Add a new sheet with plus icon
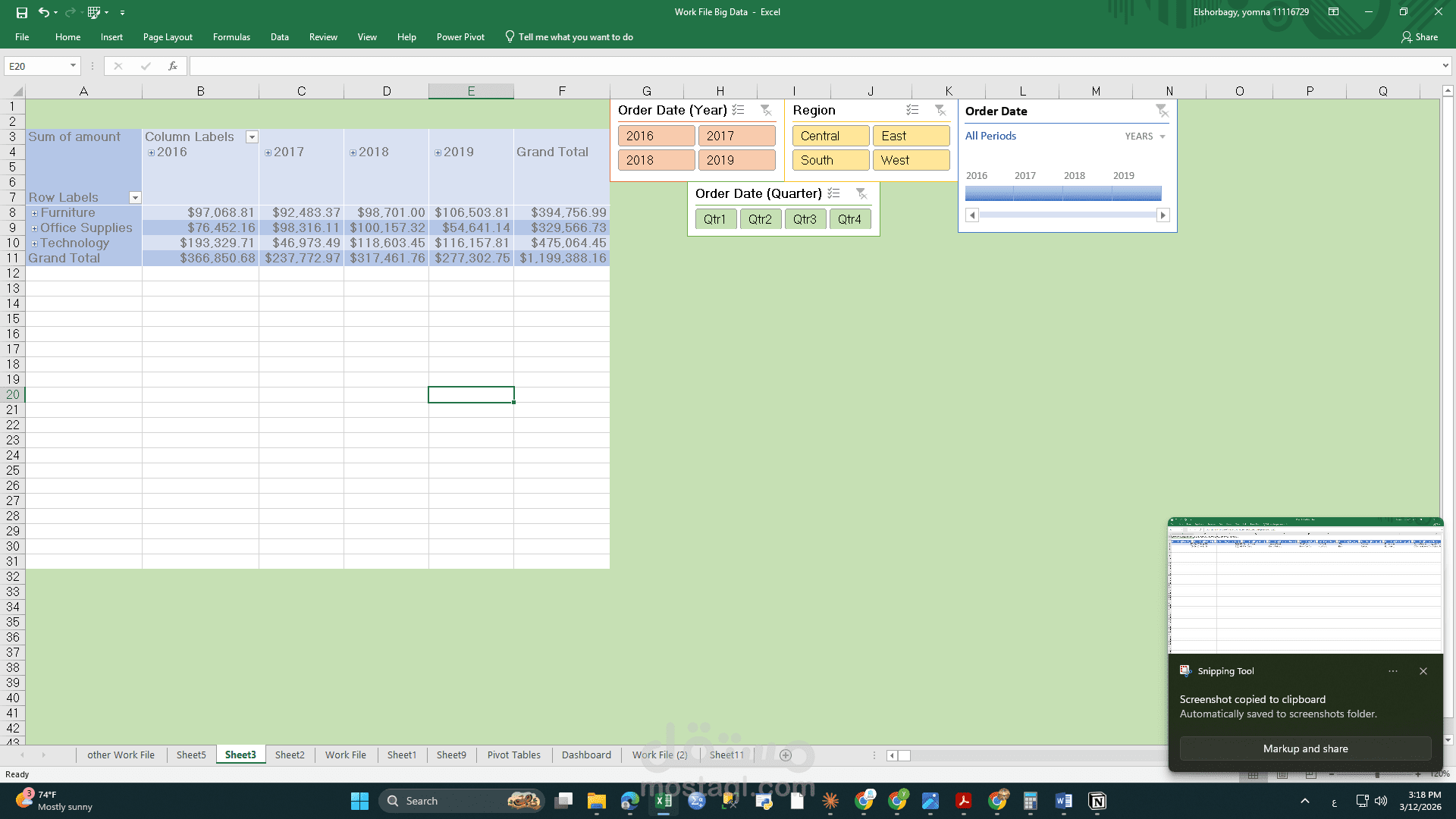 click(x=786, y=755)
